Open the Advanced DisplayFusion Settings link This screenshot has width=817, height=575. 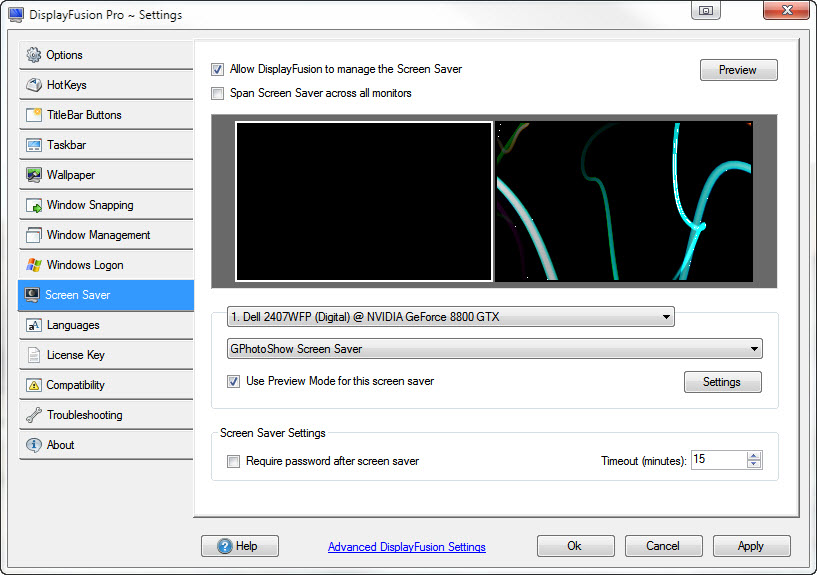coord(406,547)
